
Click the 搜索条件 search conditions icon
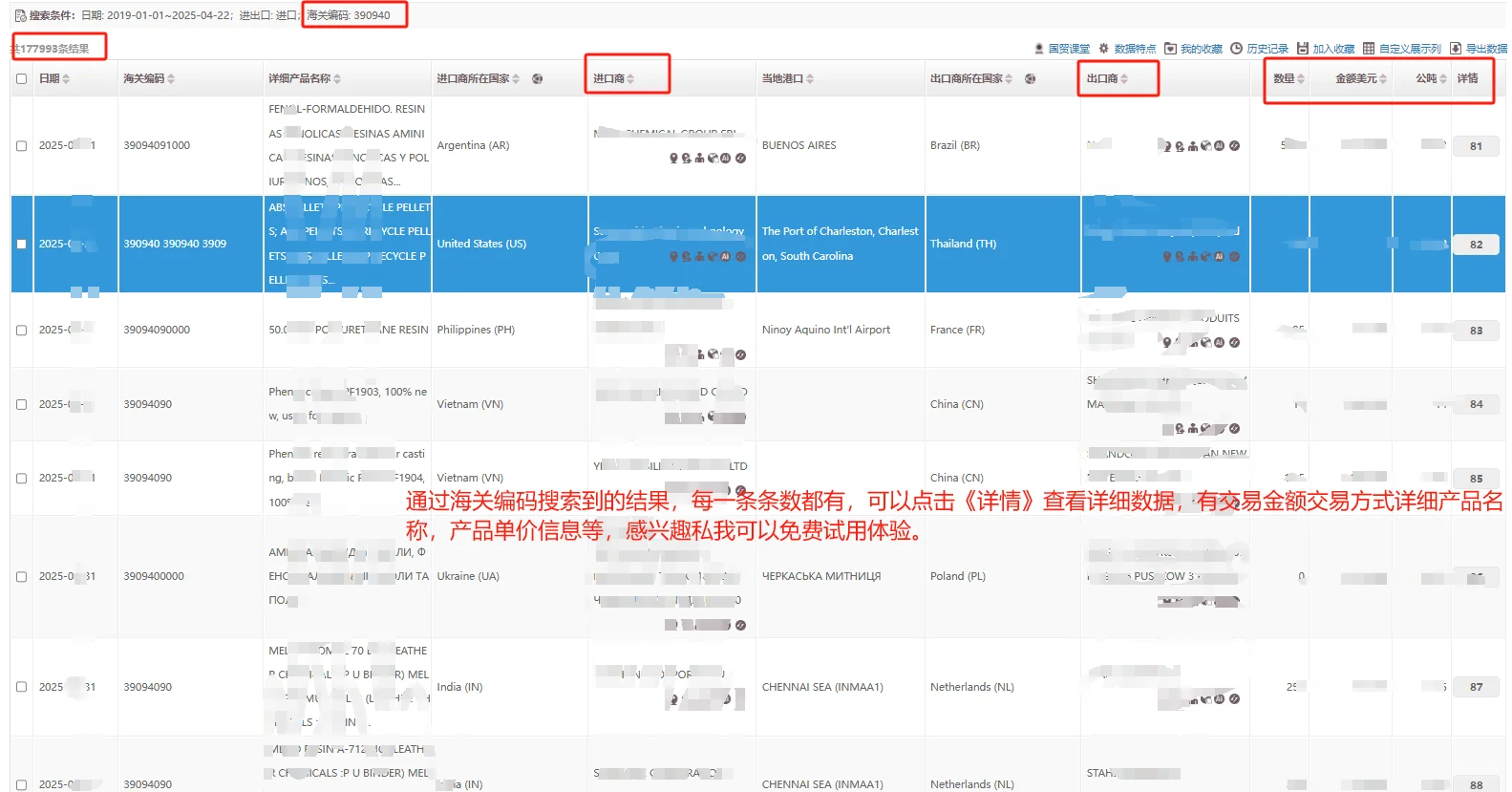coord(20,15)
